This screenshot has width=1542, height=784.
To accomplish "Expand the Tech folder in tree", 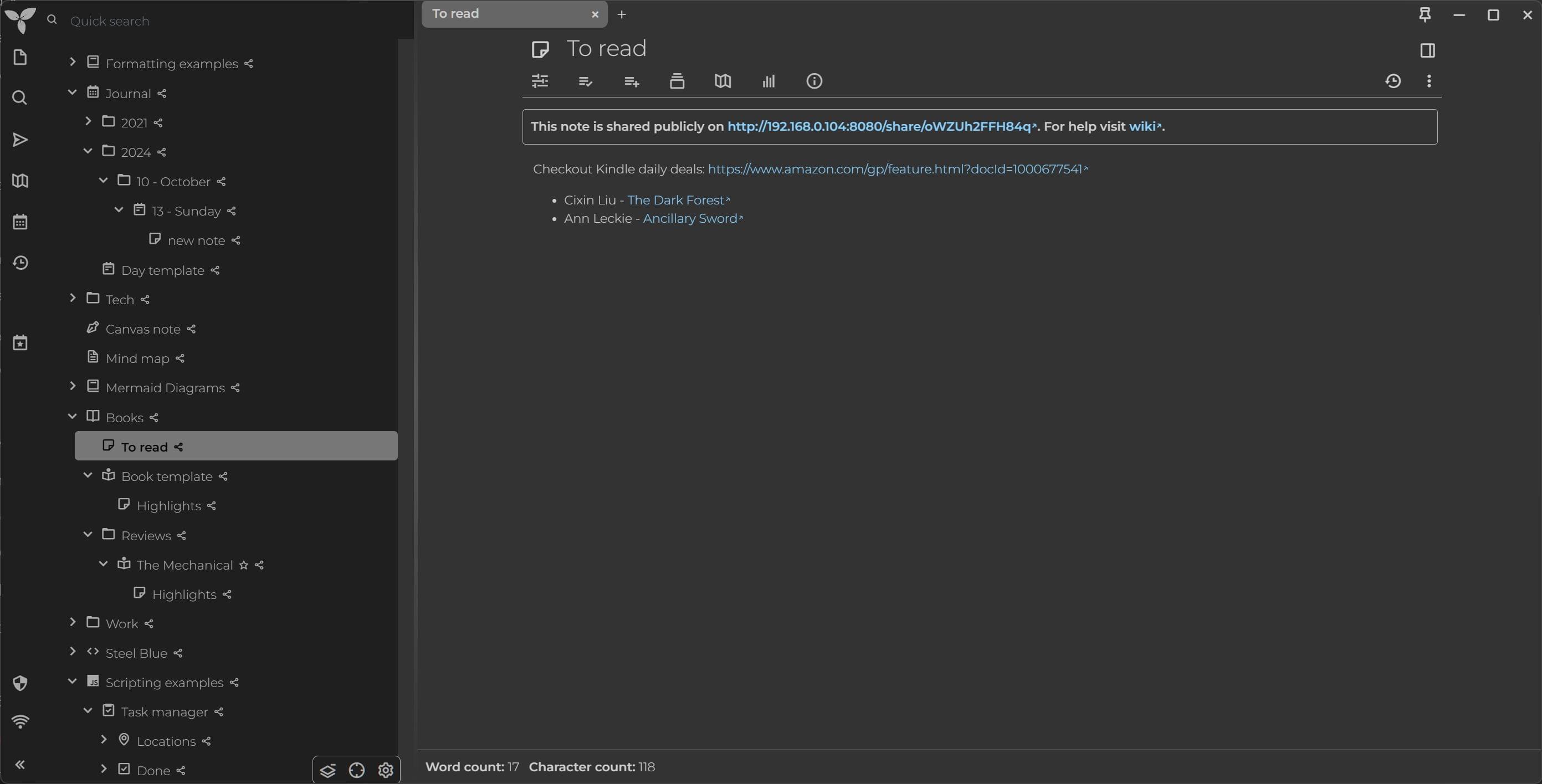I will coord(73,298).
